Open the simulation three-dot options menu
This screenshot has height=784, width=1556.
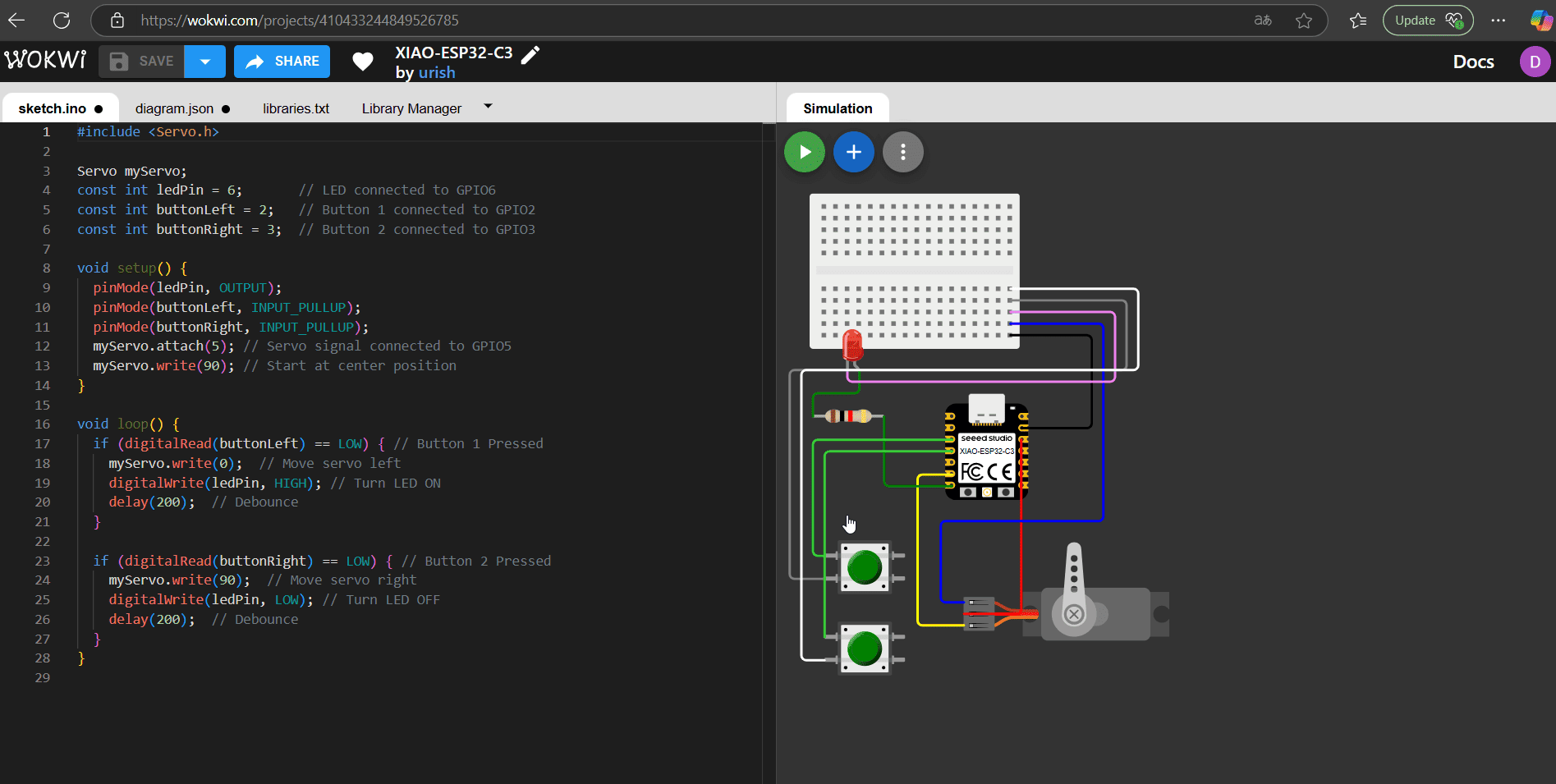[902, 152]
